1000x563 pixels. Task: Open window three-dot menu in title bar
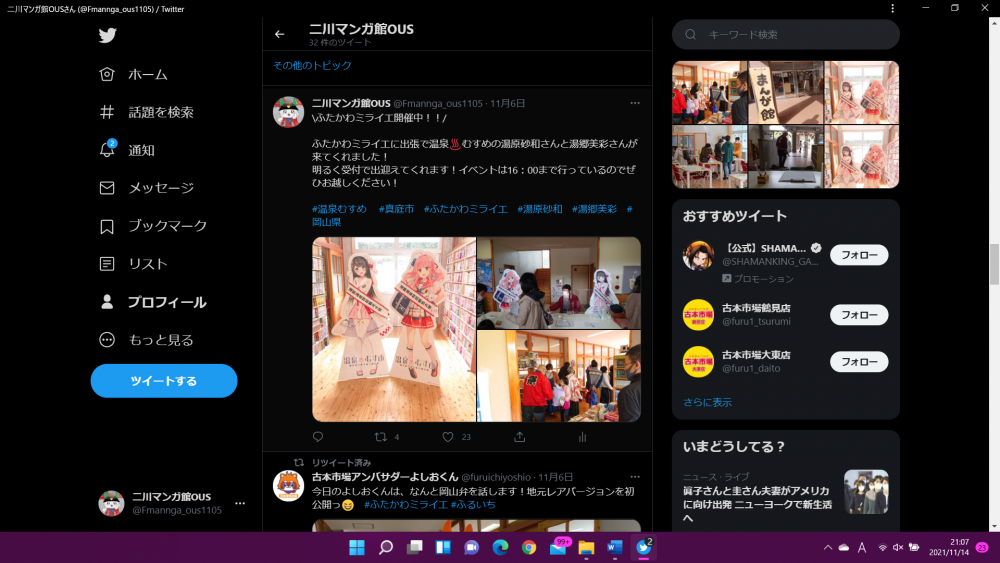click(893, 8)
